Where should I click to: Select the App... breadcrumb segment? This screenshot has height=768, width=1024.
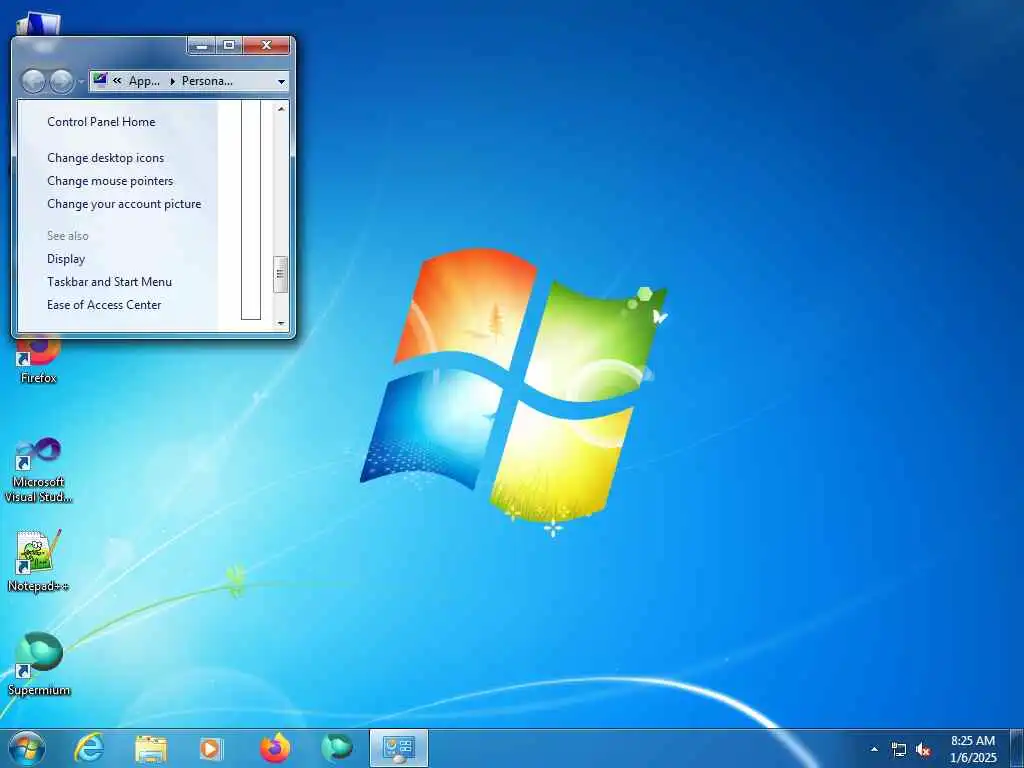[144, 81]
